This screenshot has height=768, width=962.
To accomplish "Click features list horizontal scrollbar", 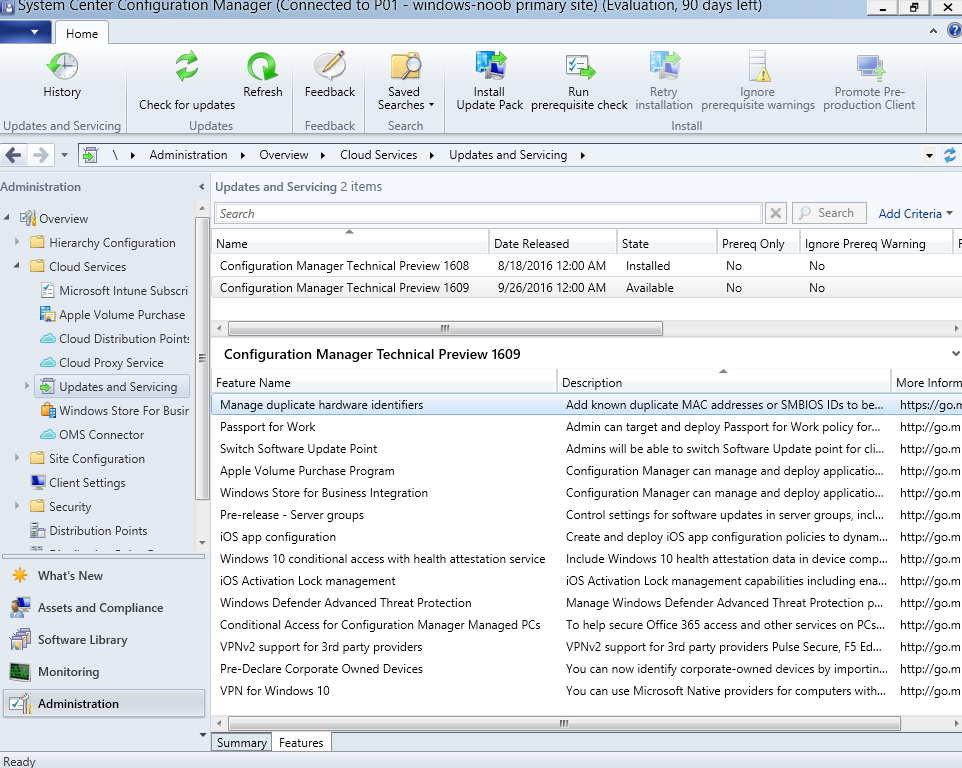I will coord(564,723).
